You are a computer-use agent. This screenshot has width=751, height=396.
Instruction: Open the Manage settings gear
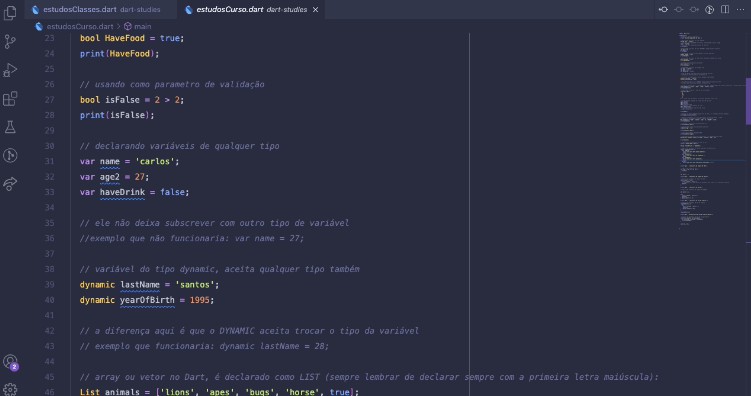[10, 389]
